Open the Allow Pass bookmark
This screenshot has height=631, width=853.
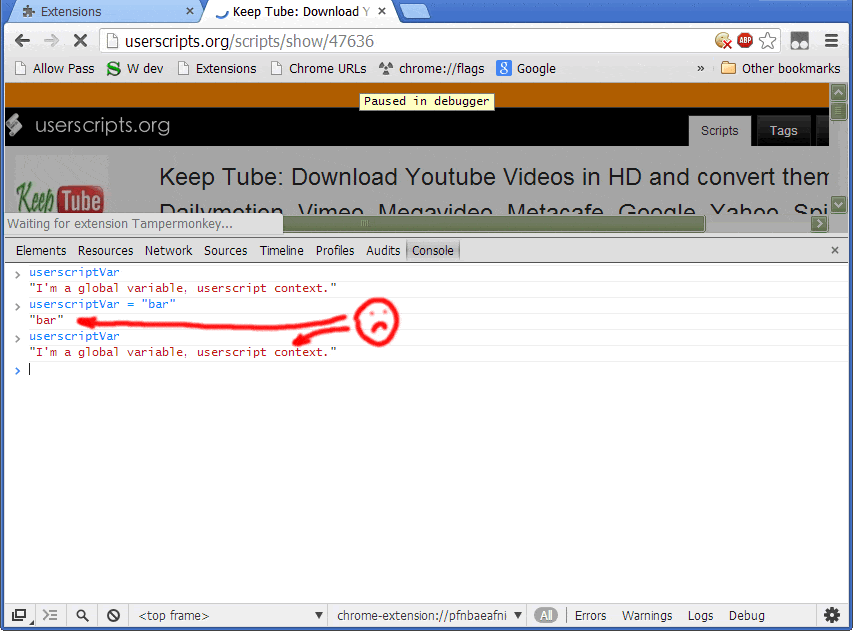(54, 69)
